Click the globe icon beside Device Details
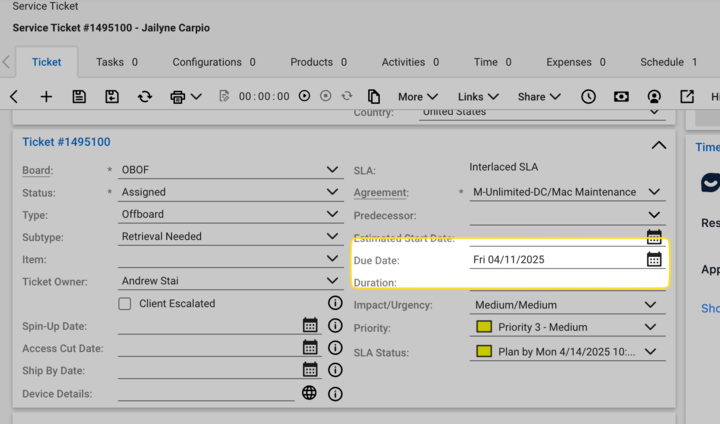Viewport: 720px width, 424px height. tap(309, 392)
